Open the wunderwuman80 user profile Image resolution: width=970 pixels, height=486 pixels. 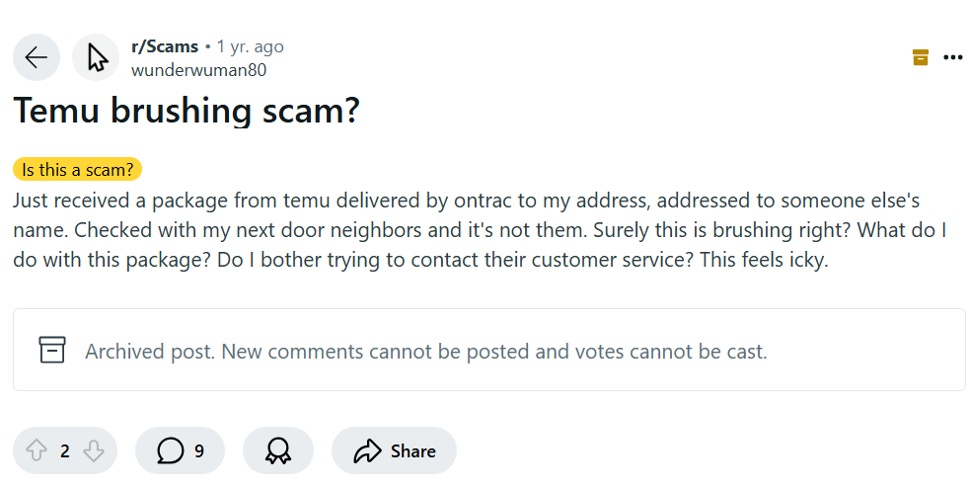pyautogui.click(x=198, y=70)
